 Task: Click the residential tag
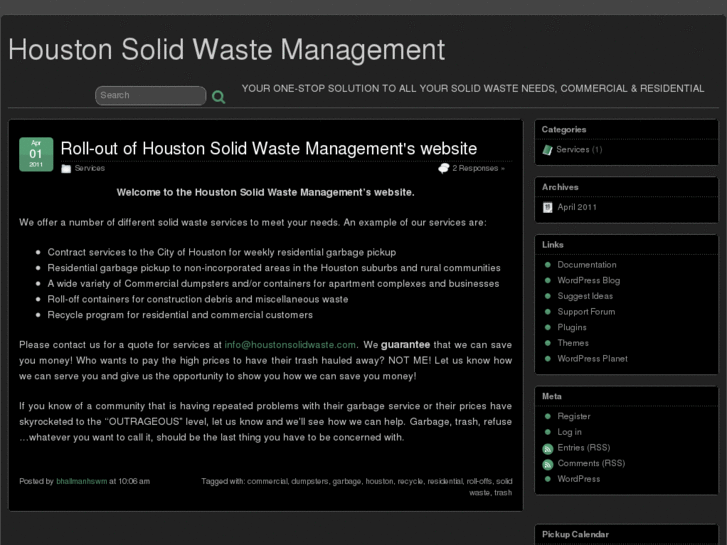[445, 481]
